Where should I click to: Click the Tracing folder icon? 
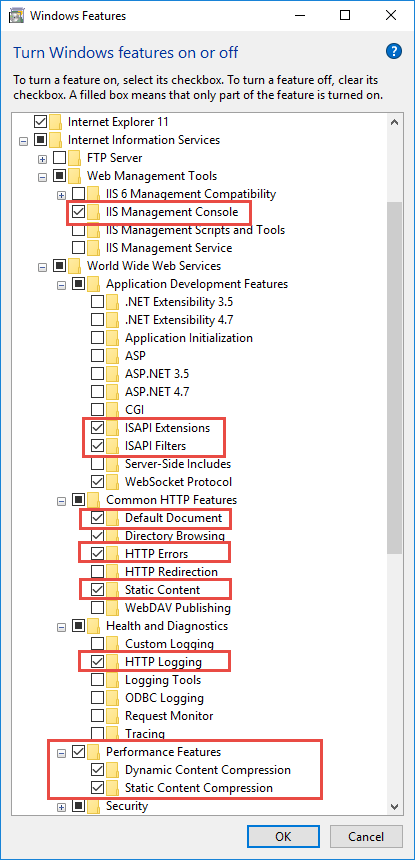tap(113, 733)
